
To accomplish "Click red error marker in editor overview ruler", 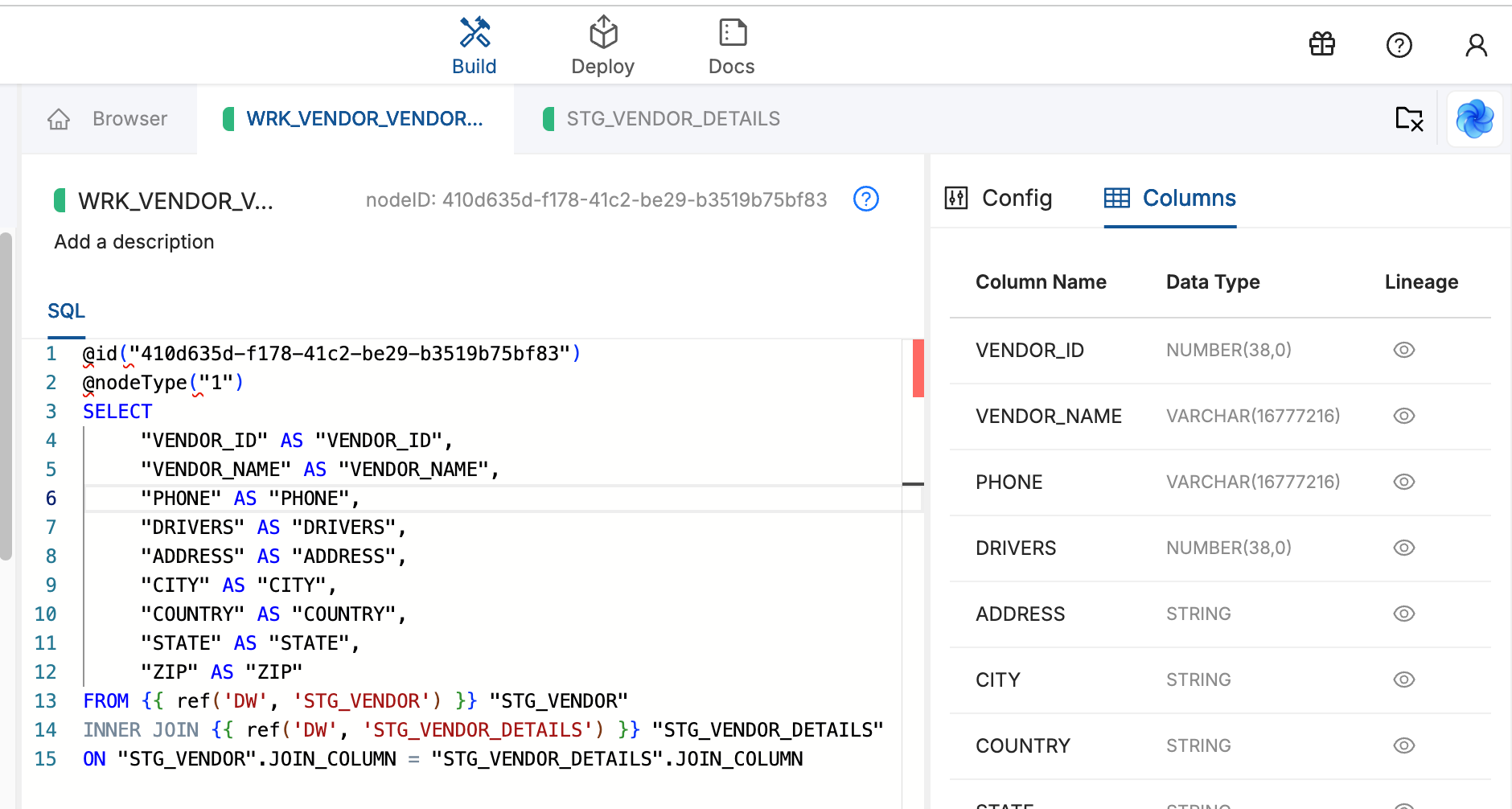I will 918,368.
